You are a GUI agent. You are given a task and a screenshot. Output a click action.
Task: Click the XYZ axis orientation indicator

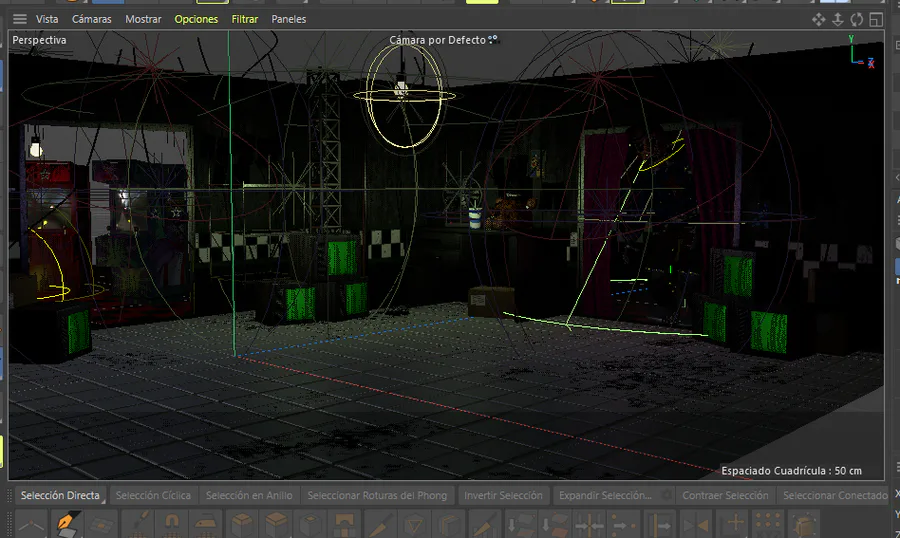(862, 52)
